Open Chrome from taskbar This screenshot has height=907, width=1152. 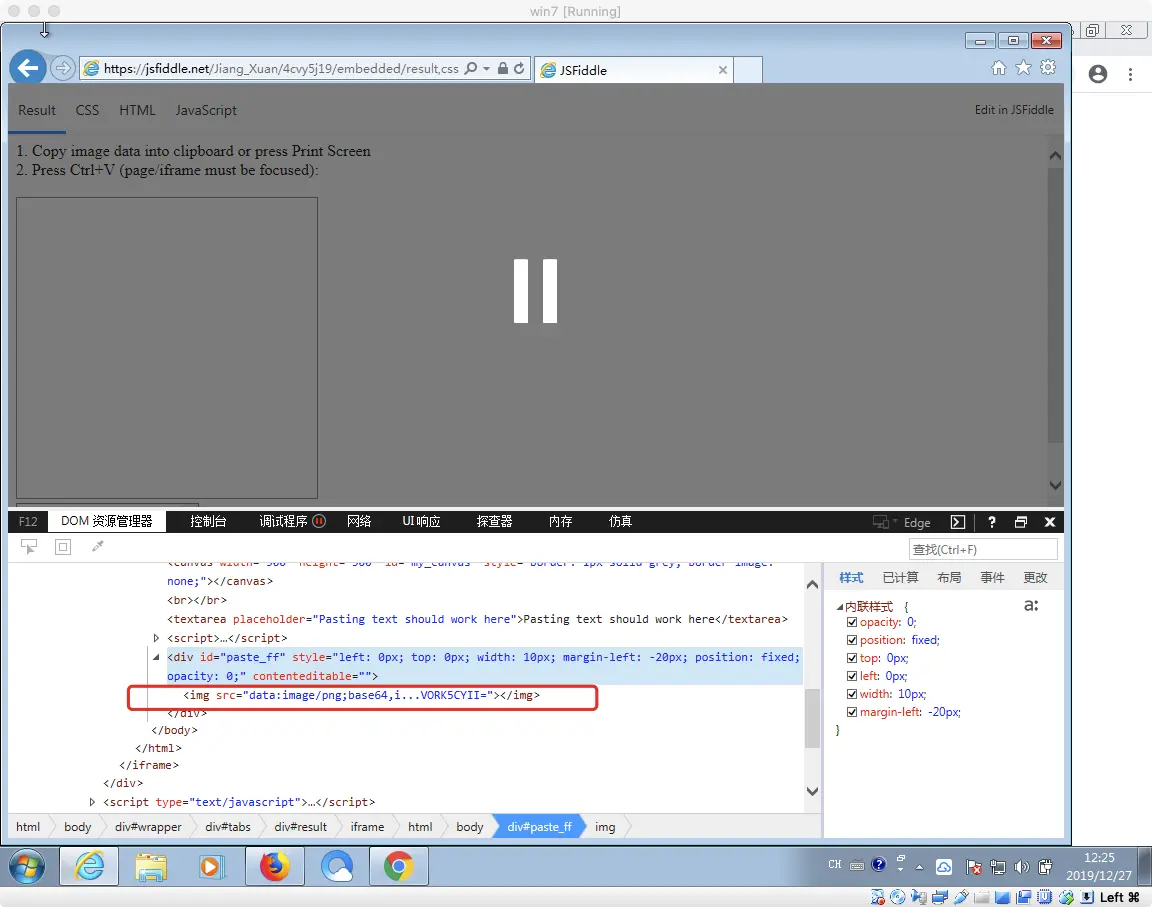(398, 867)
